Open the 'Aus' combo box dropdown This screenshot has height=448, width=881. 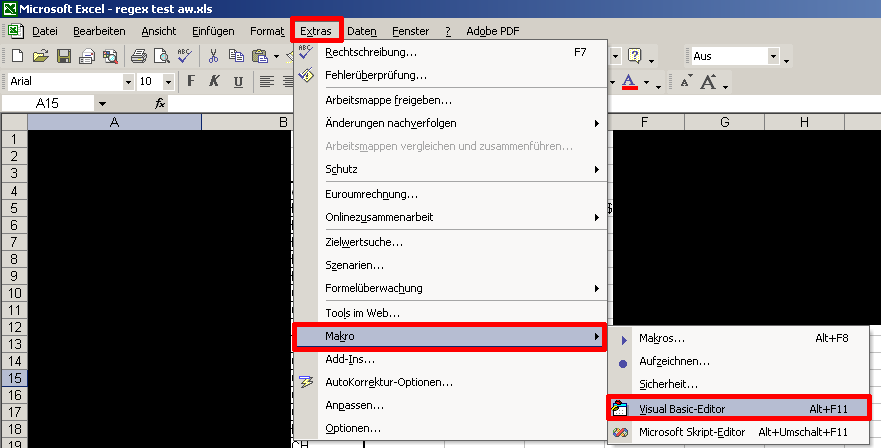coord(774,56)
